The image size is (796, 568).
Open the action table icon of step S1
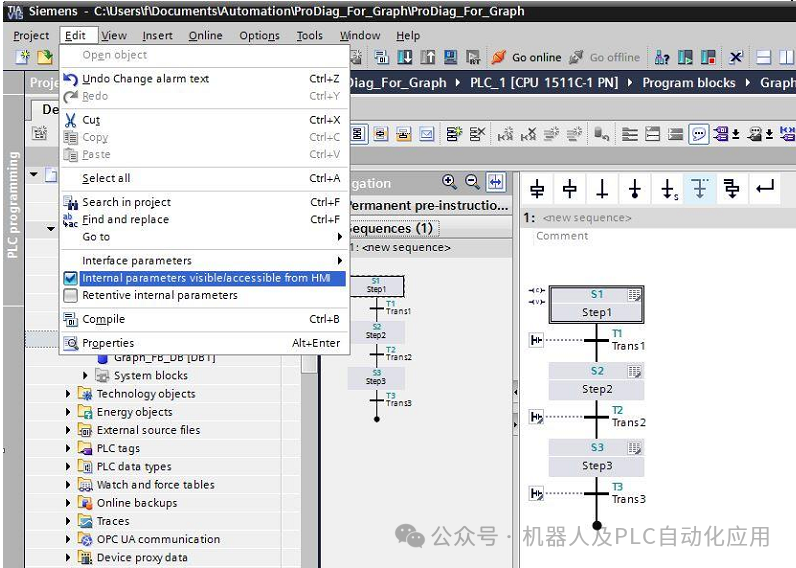(634, 294)
